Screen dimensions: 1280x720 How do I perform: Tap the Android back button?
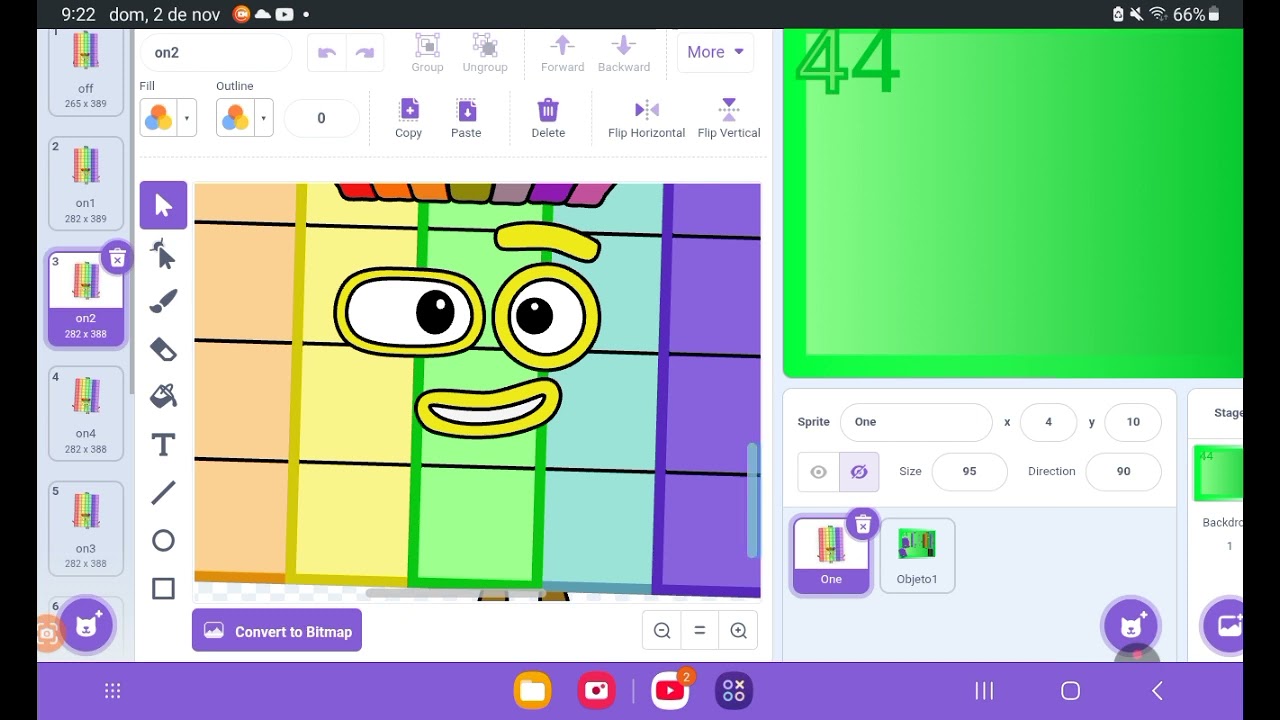click(1157, 691)
